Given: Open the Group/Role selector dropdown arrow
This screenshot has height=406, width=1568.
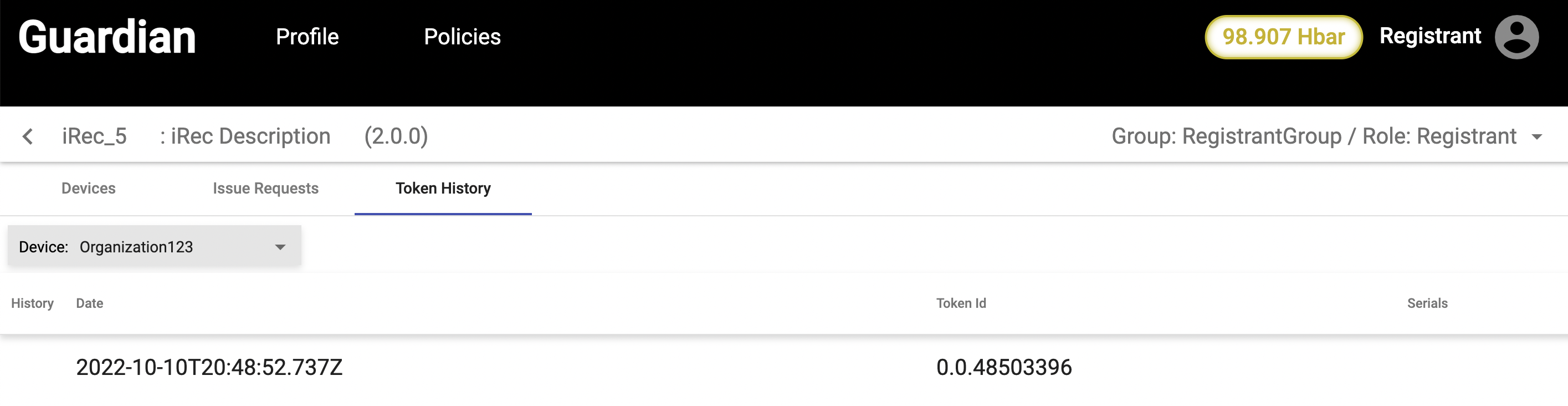Looking at the screenshot, I should [1537, 137].
